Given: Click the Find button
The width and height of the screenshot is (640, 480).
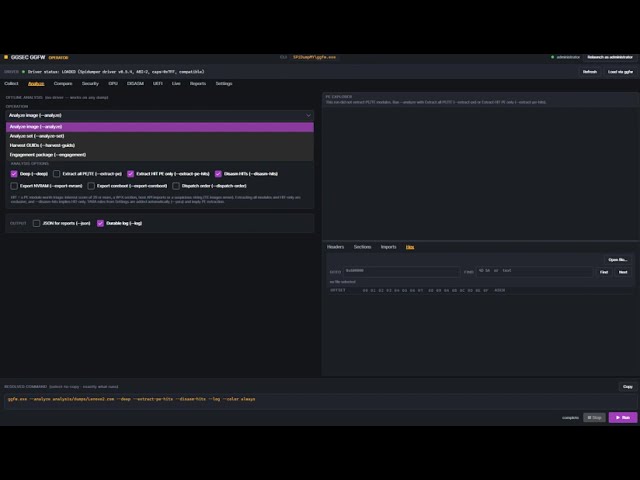Looking at the screenshot, I should tap(604, 272).
